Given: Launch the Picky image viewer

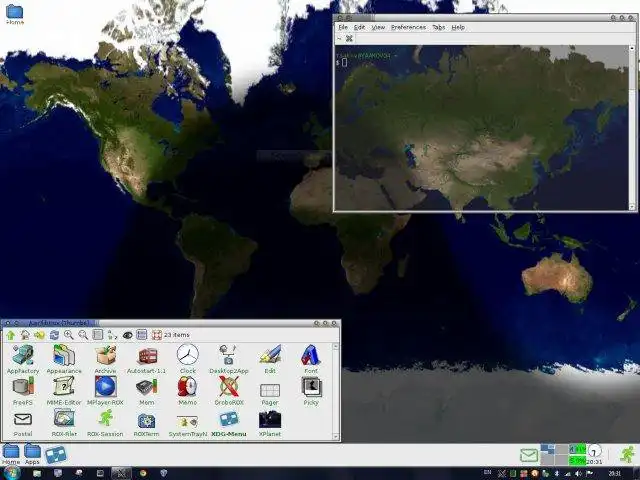Looking at the screenshot, I should point(311,391).
